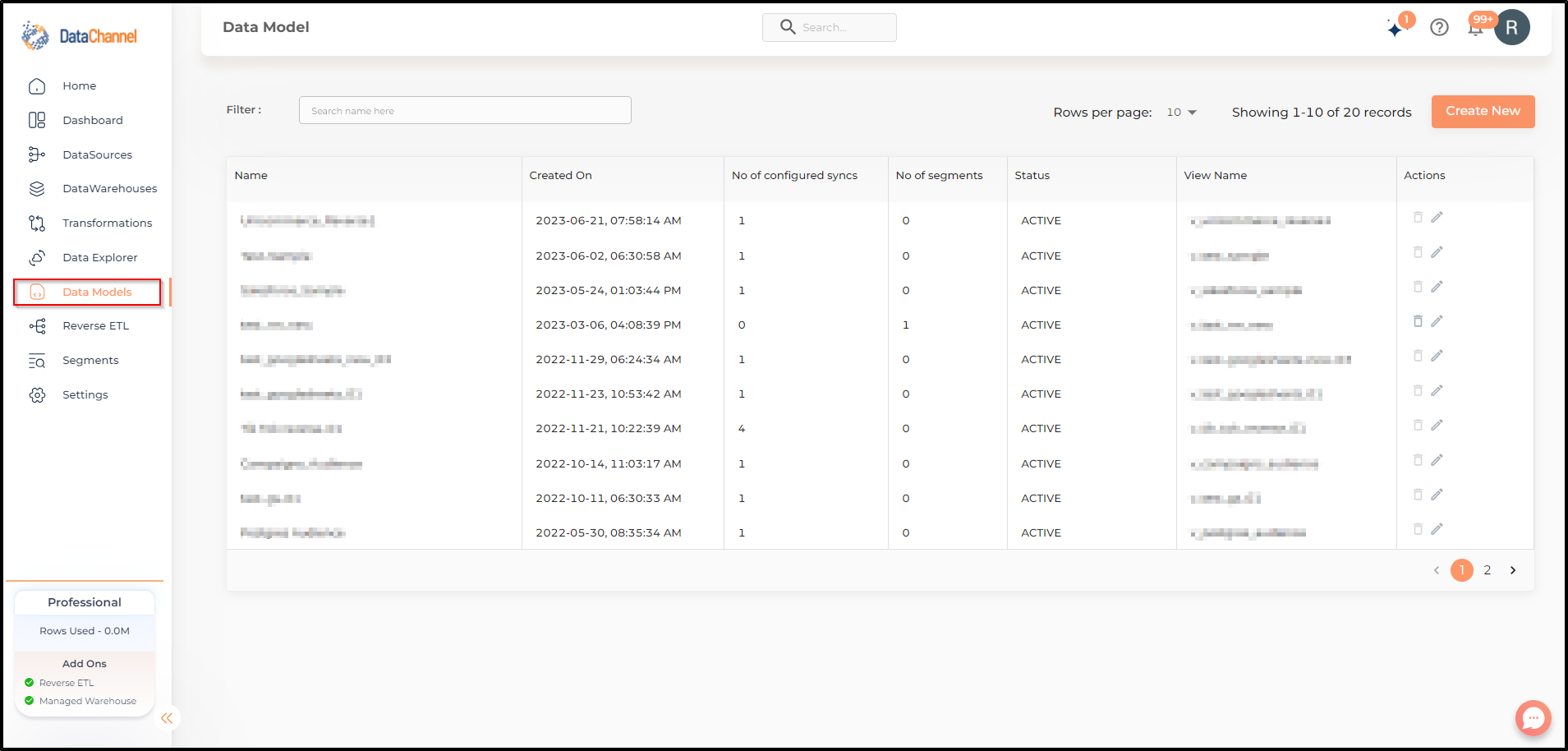Image resolution: width=1568 pixels, height=751 pixels.
Task: Click Managed Warehouse add-on label
Action: point(88,702)
